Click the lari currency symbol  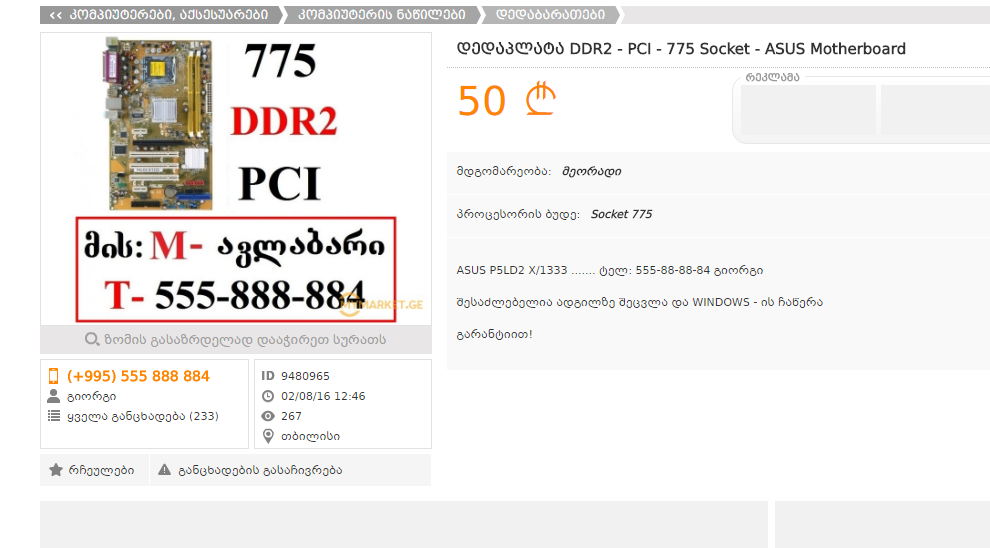point(540,99)
